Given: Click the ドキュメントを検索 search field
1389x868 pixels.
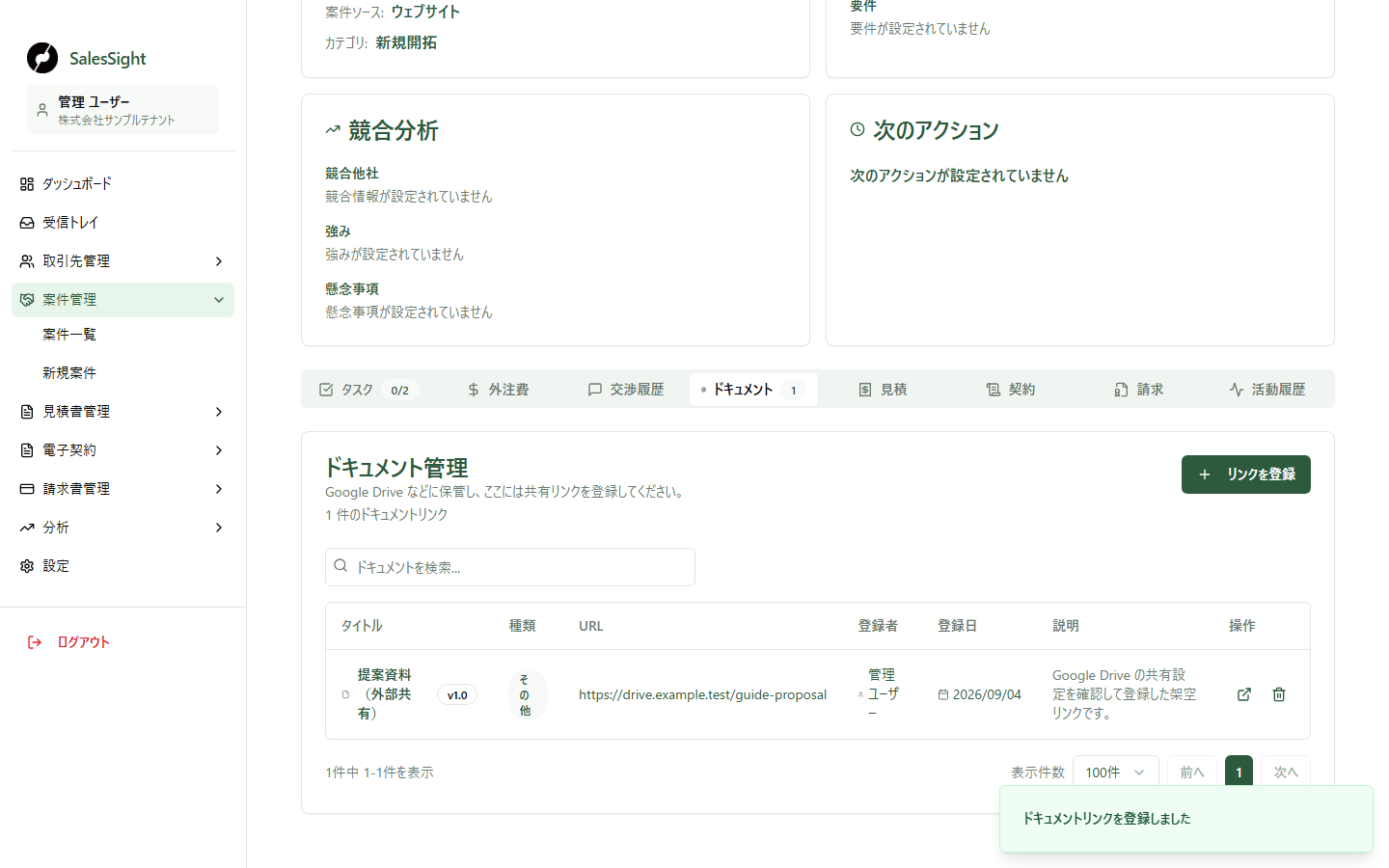Looking at the screenshot, I should click(x=510, y=567).
